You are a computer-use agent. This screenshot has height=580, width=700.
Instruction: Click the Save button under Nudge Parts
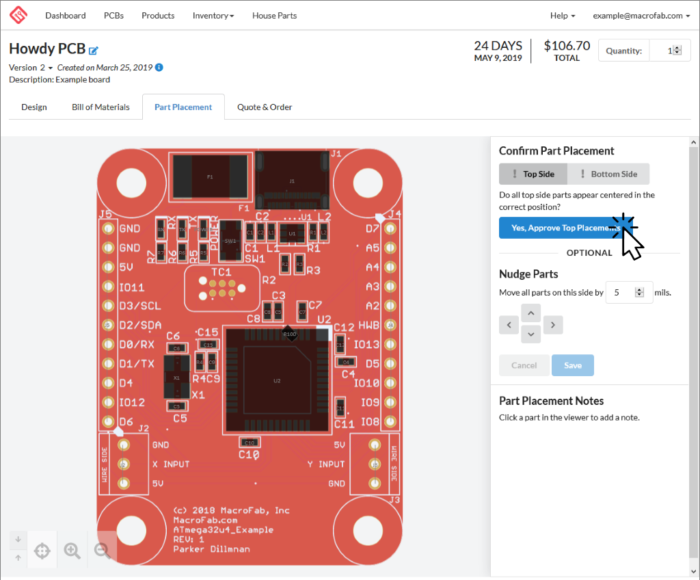tap(572, 365)
